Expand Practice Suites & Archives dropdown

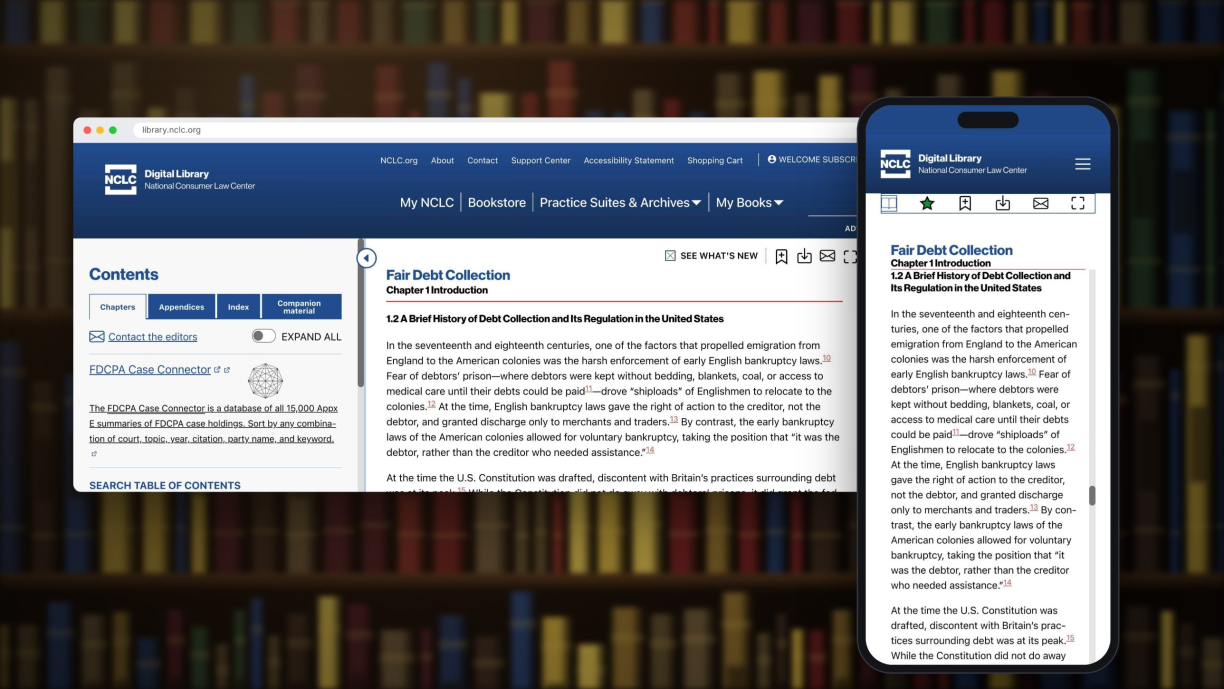(620, 202)
